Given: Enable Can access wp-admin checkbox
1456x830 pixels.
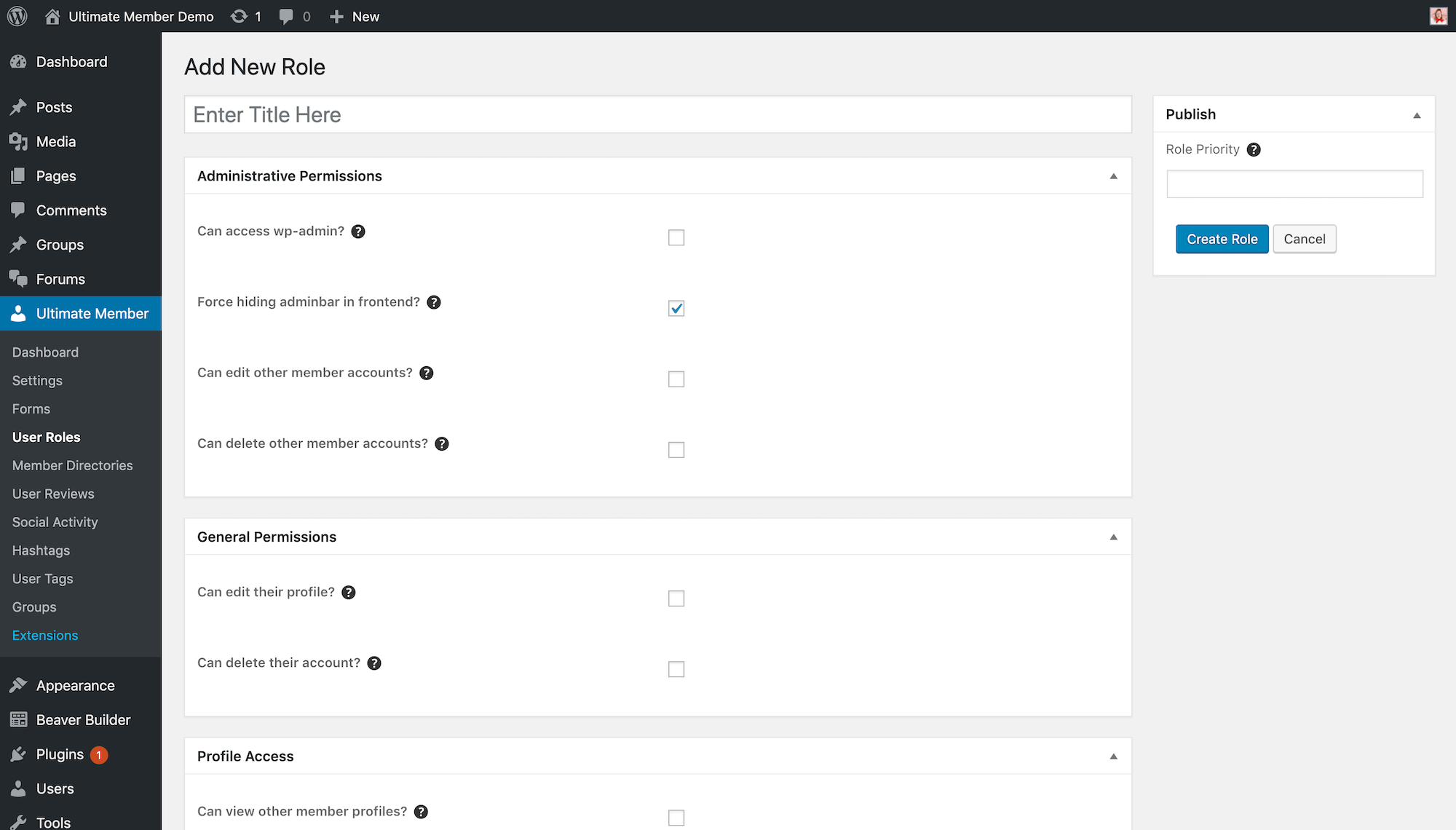Looking at the screenshot, I should [x=676, y=237].
